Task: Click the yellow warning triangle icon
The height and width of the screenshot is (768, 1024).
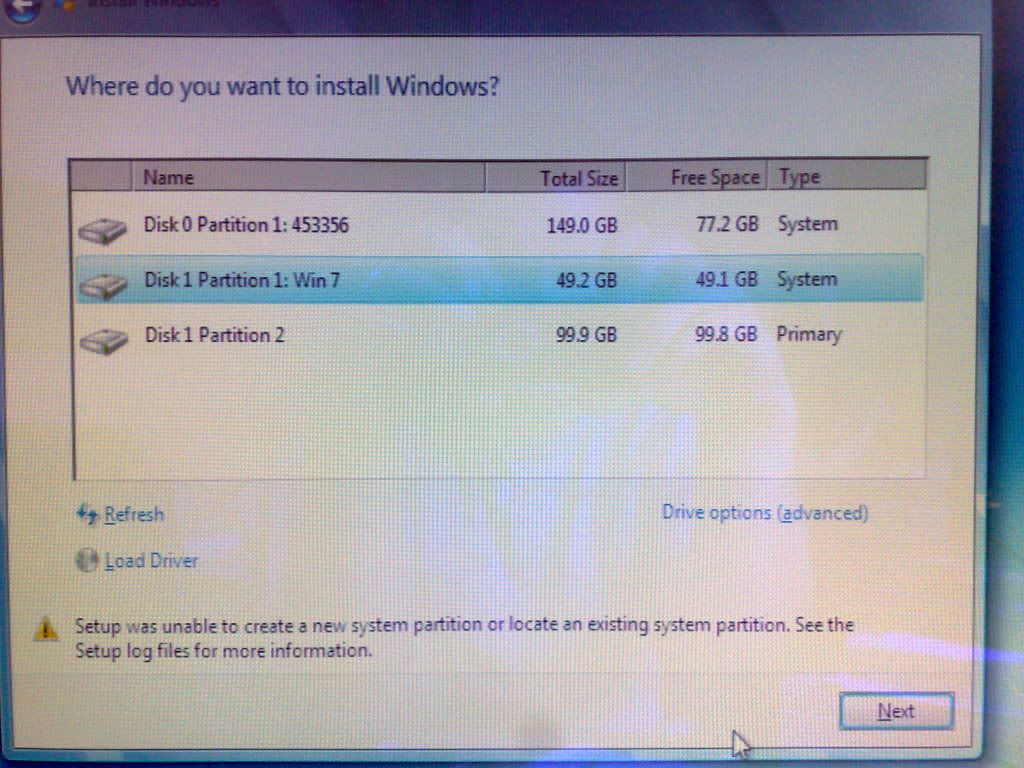Action: pyautogui.click(x=45, y=628)
